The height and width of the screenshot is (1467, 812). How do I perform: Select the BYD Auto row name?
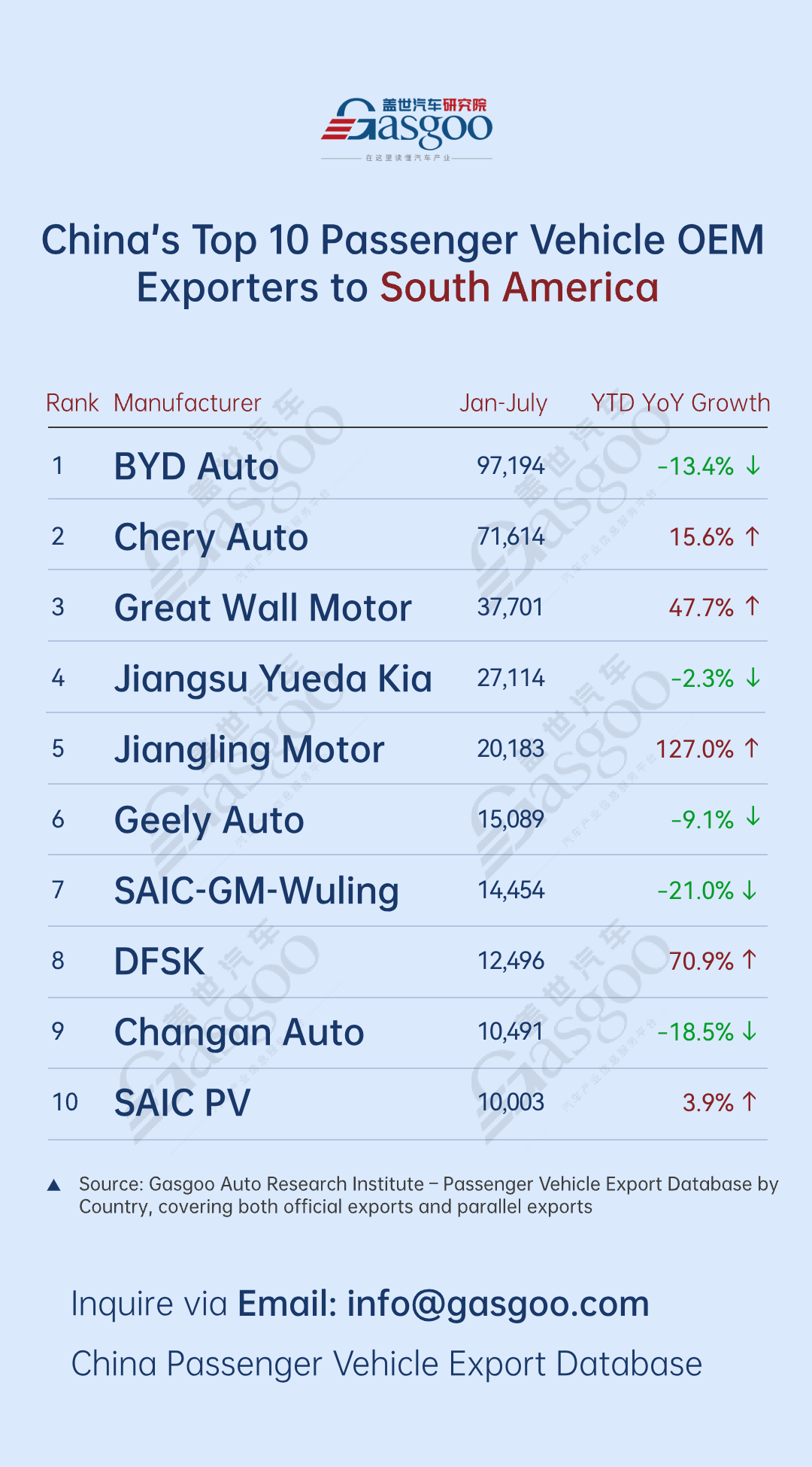point(196,466)
